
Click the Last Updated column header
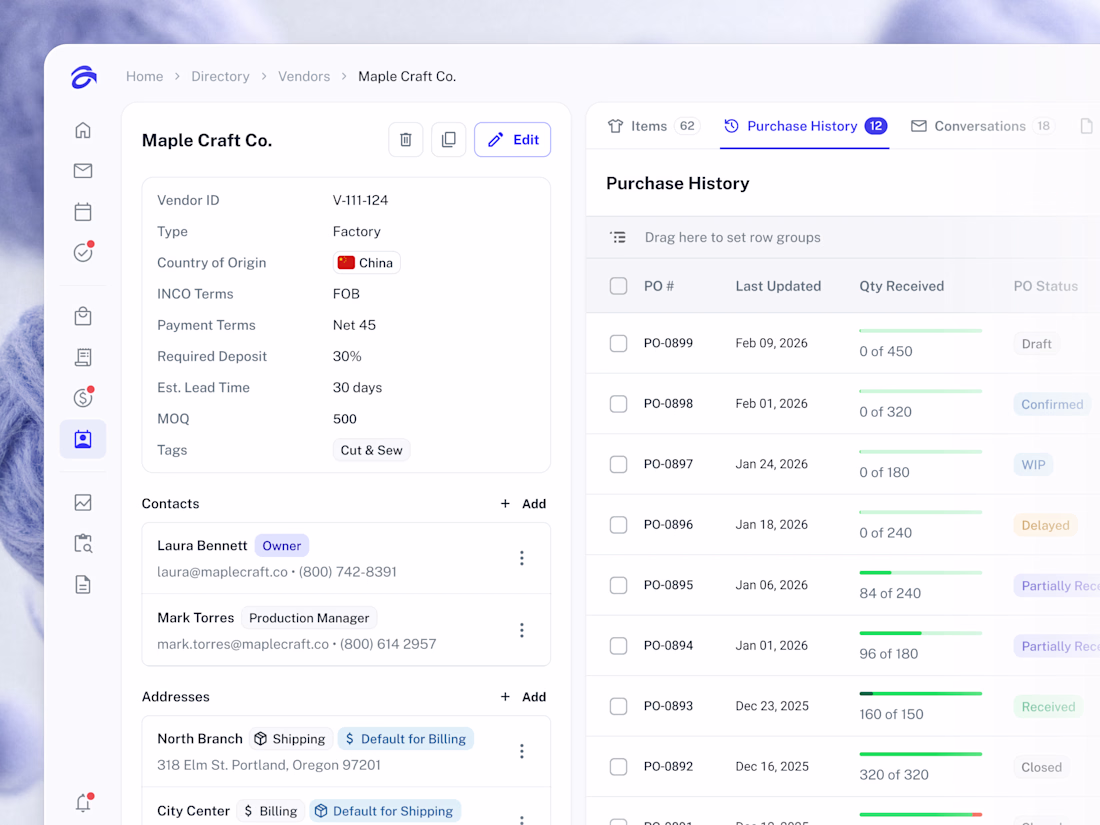tap(778, 286)
